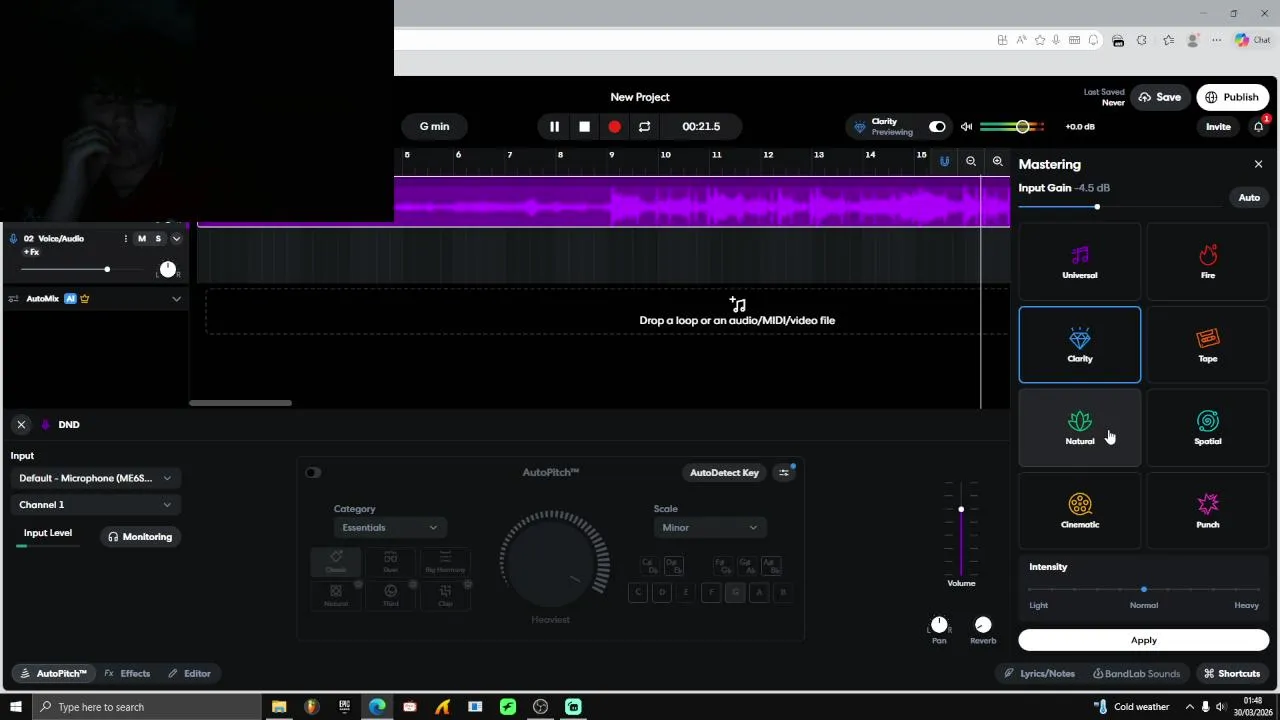Open File Explorer from the taskbar
The width and height of the screenshot is (1280, 720).
[279, 707]
